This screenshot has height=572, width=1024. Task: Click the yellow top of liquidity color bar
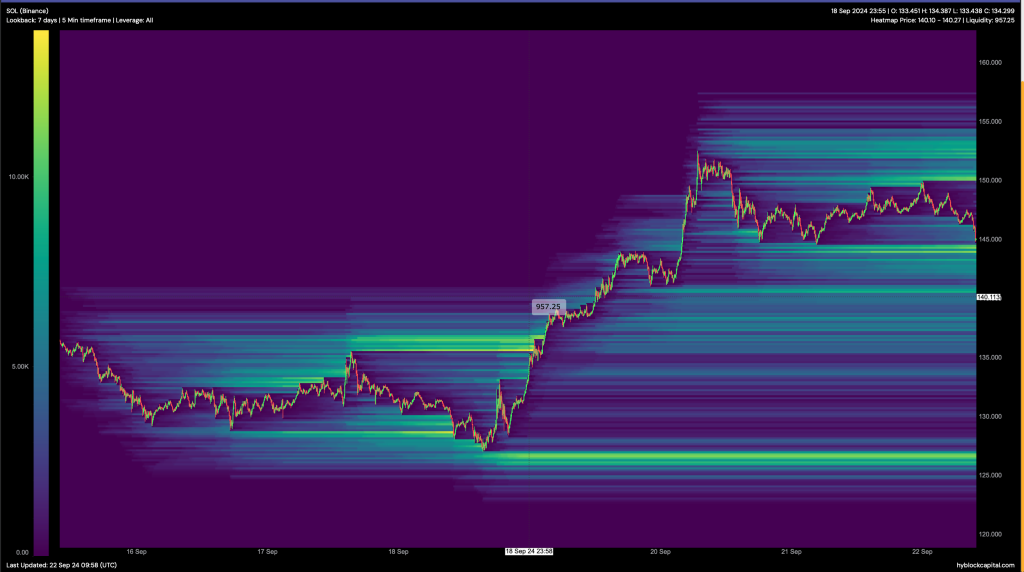click(41, 39)
